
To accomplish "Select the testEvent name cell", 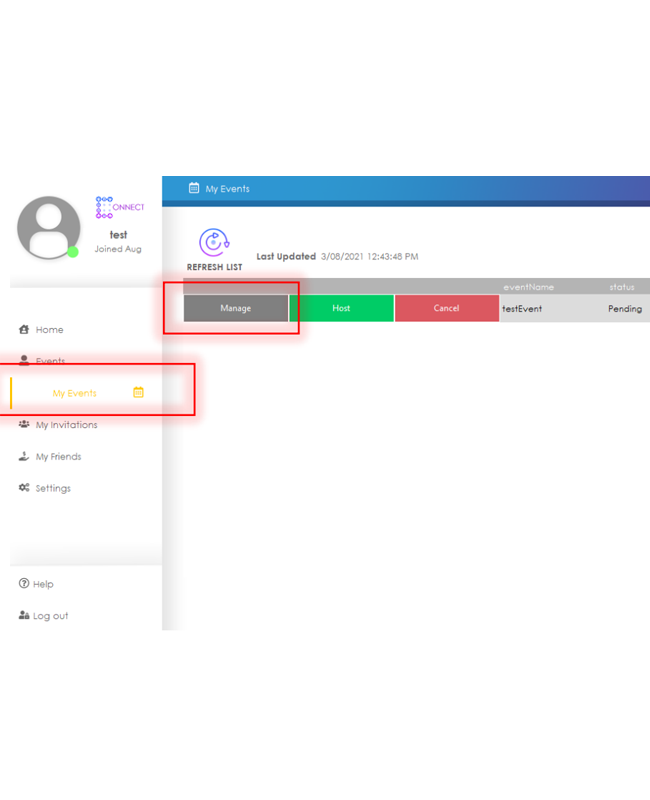I will click(523, 309).
